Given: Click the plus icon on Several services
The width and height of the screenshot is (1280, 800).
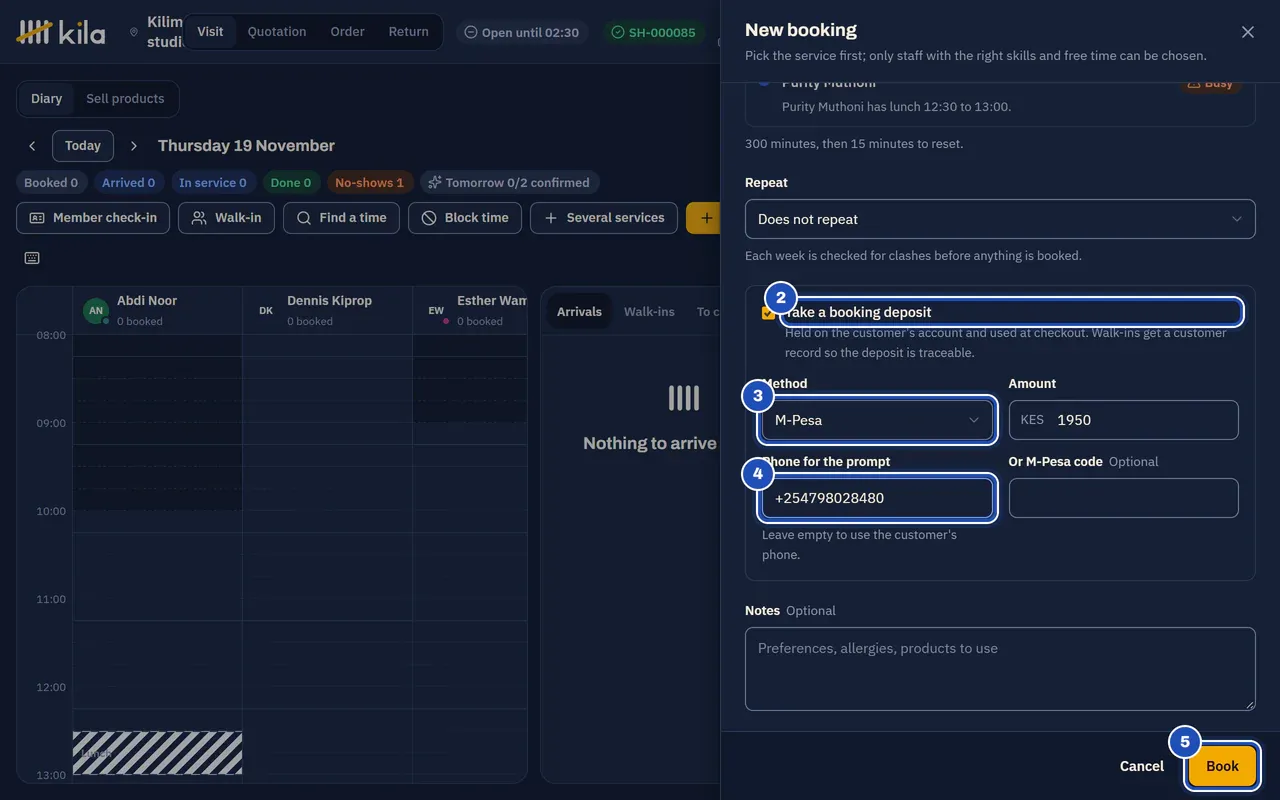Looking at the screenshot, I should click(x=551, y=218).
